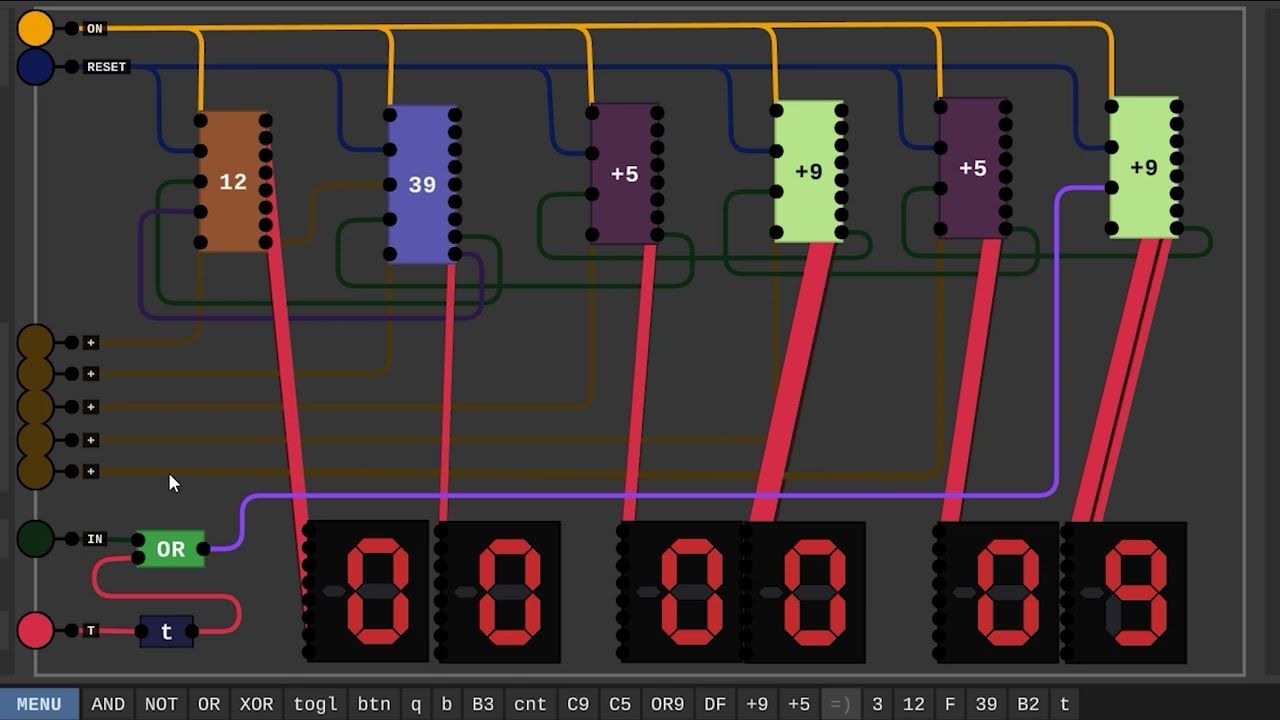Select the cnt counter component

[531, 704]
